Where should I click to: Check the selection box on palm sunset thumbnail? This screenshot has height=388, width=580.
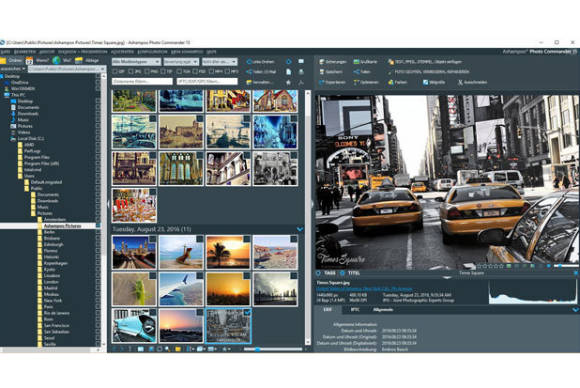point(247,239)
